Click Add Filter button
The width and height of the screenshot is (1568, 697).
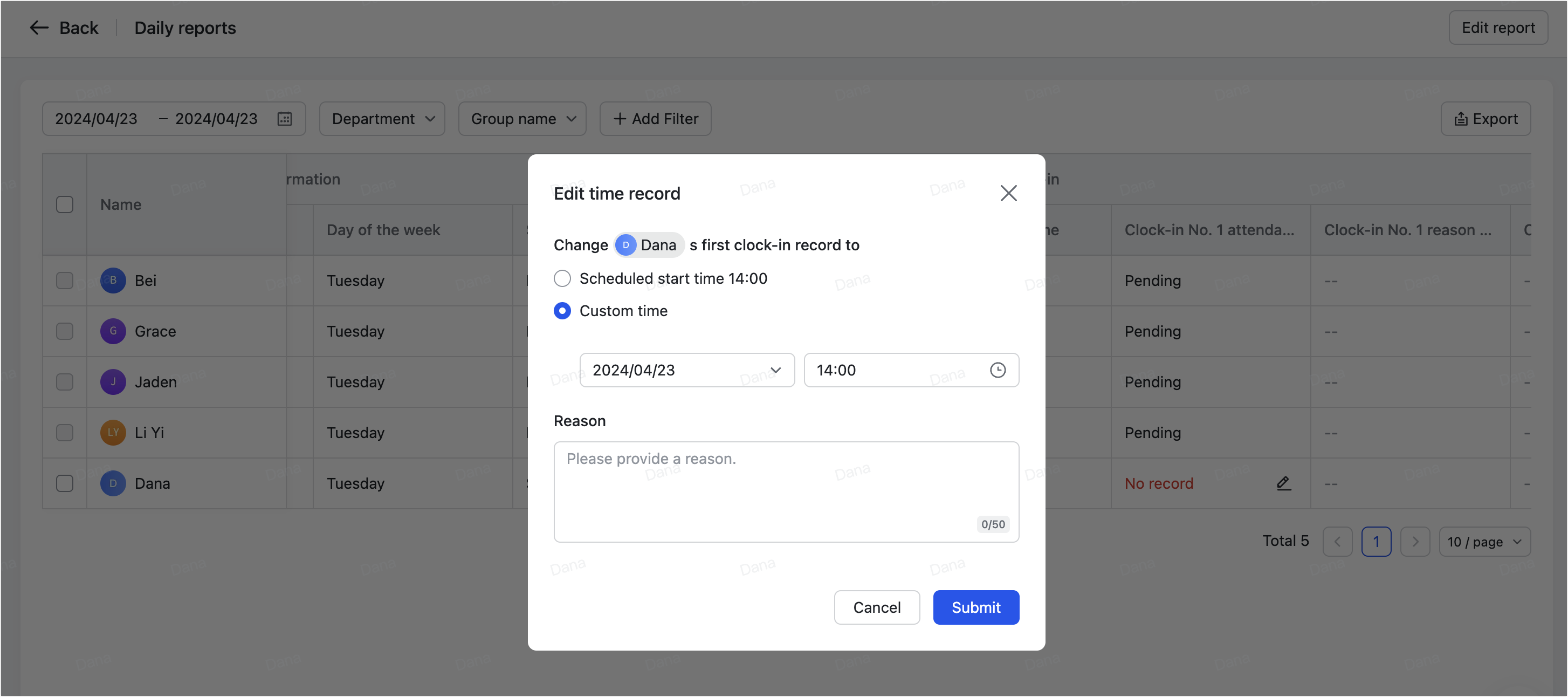[x=655, y=119]
